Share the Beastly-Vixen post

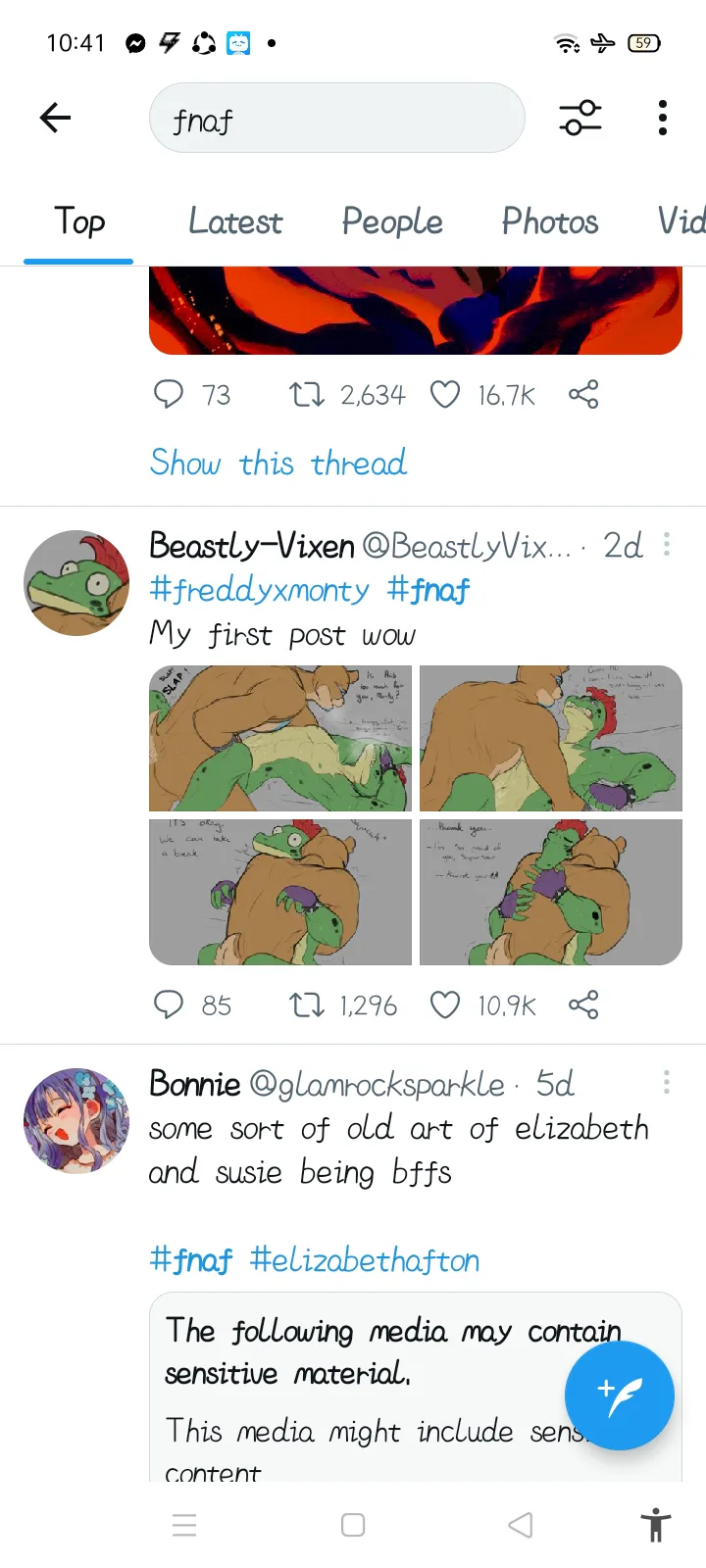point(583,1004)
